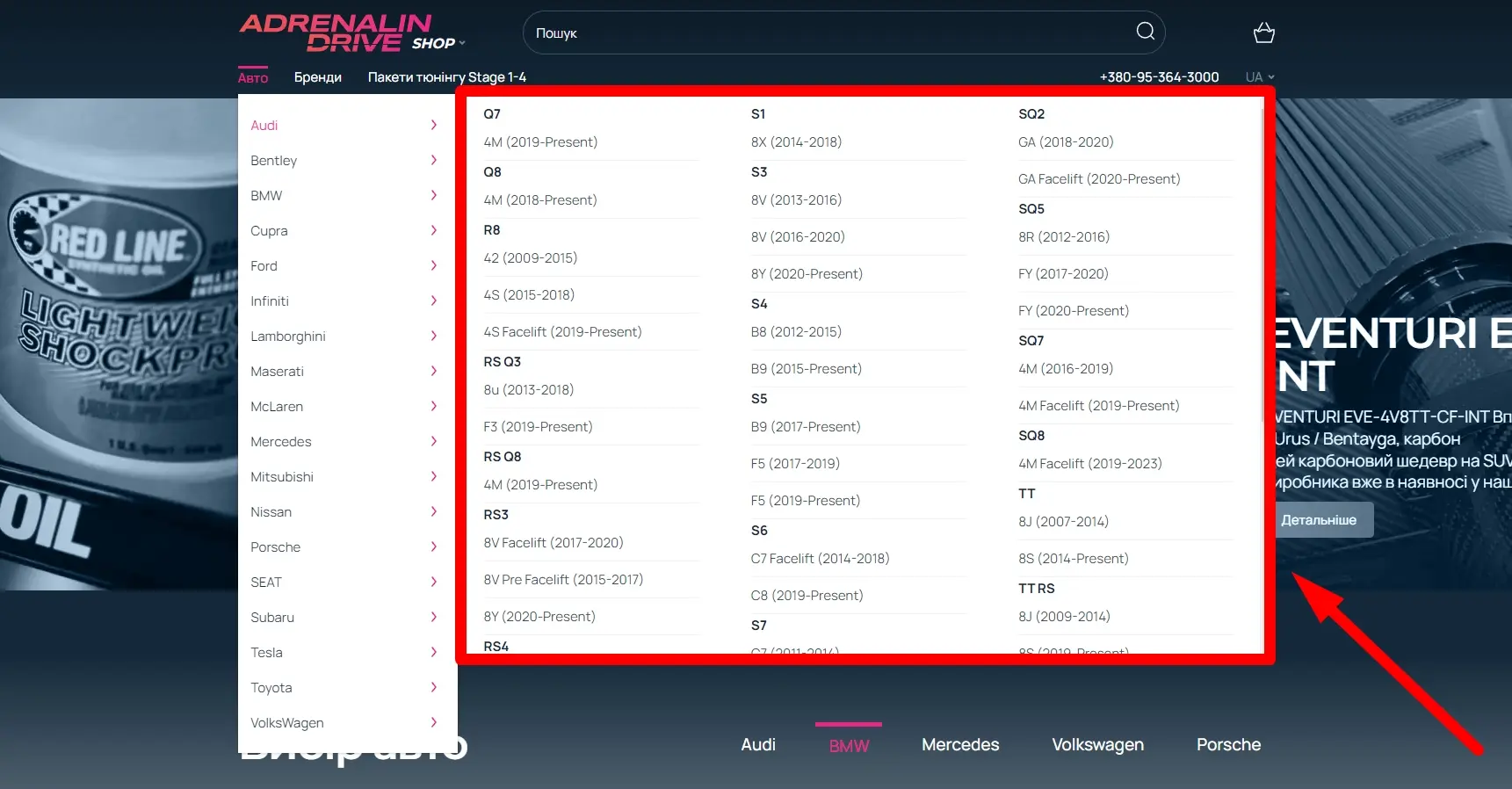The image size is (1512, 789).
Task: Click the Adrenalin Drive Shop logo
Action: coord(351,33)
